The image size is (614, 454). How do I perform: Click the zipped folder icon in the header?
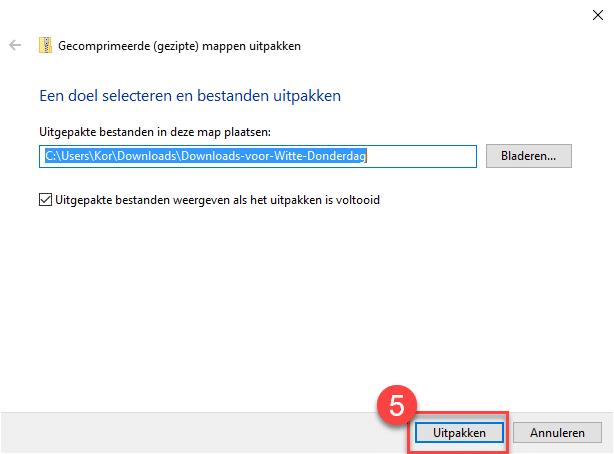(x=45, y=45)
